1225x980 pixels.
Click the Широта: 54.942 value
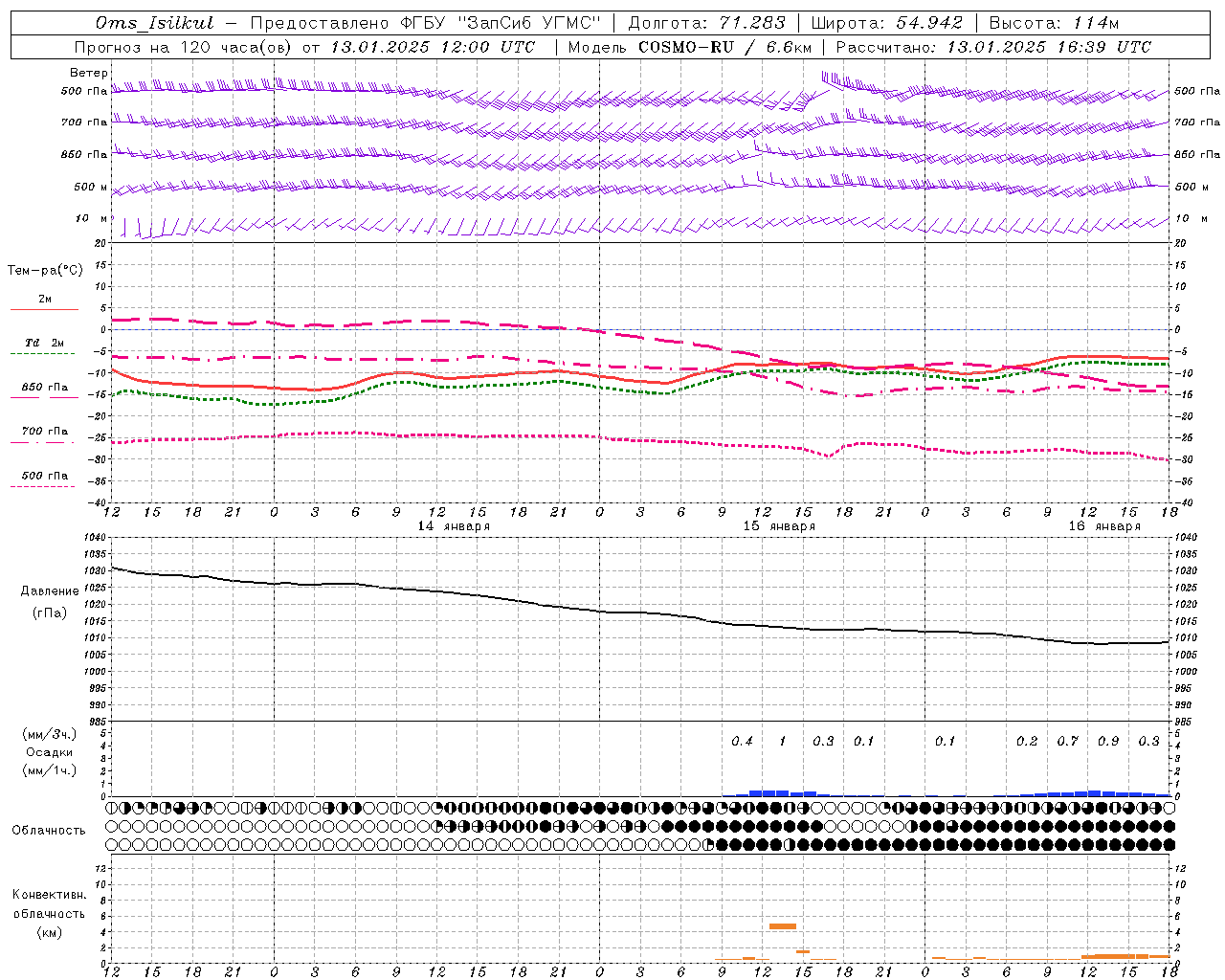886,23
